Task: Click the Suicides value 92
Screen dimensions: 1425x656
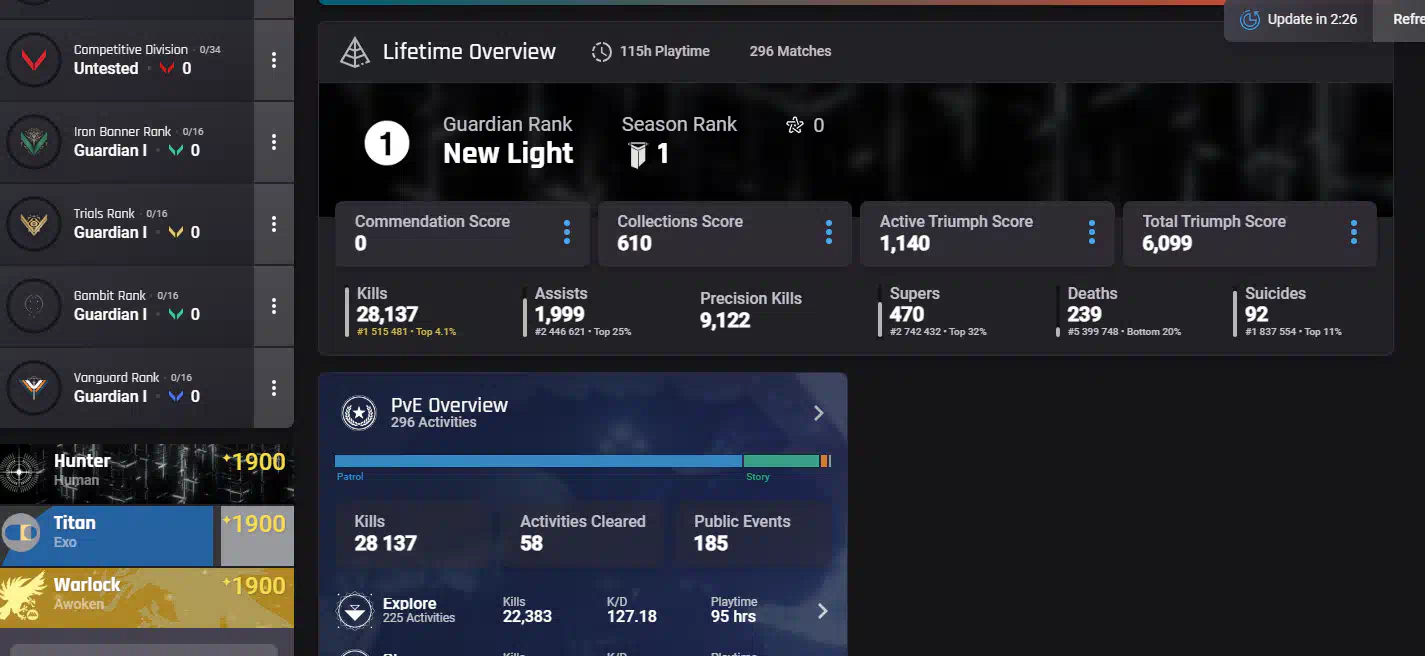Action: coord(1257,314)
